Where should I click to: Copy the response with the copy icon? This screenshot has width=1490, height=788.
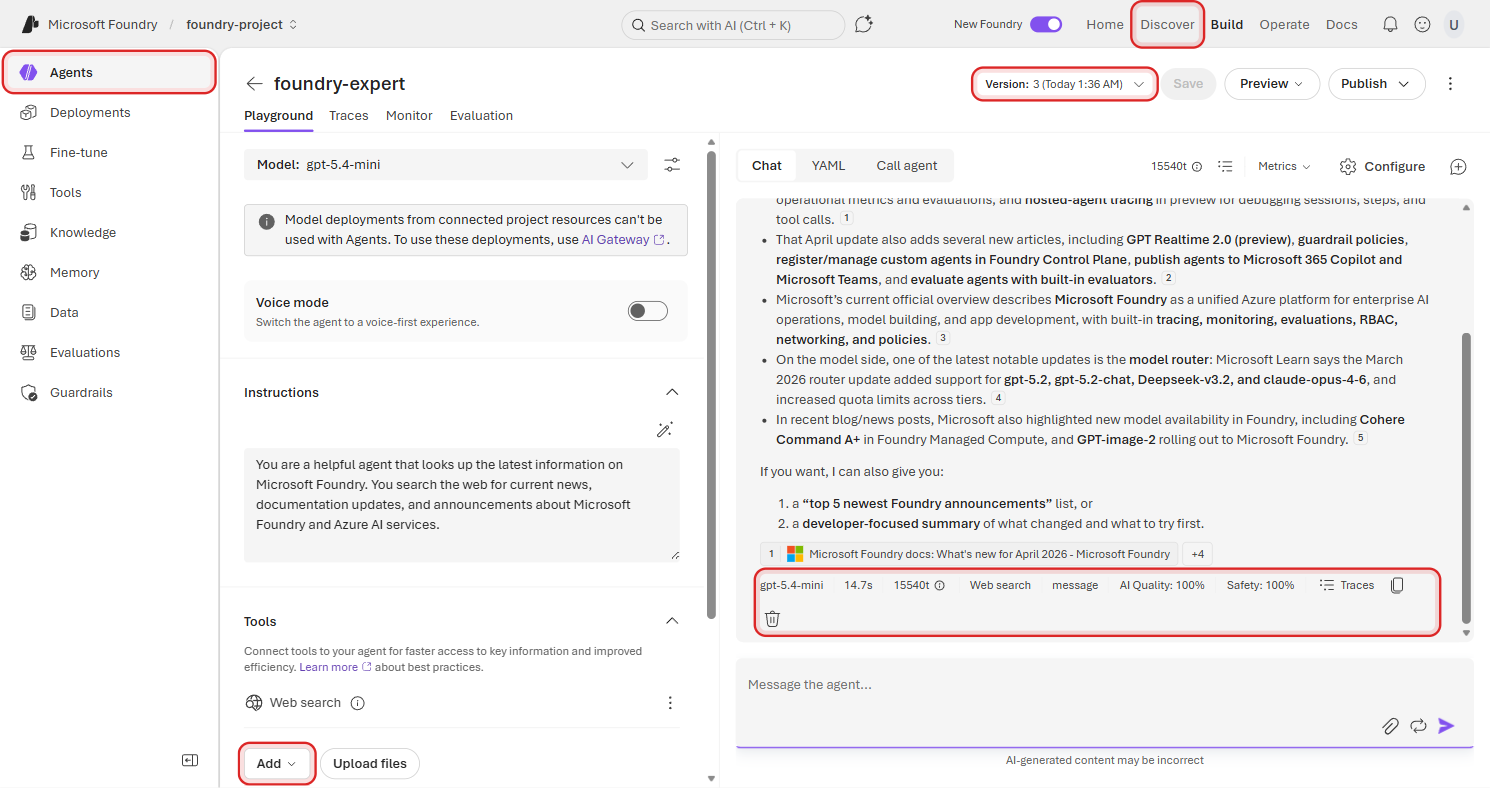[1397, 585]
